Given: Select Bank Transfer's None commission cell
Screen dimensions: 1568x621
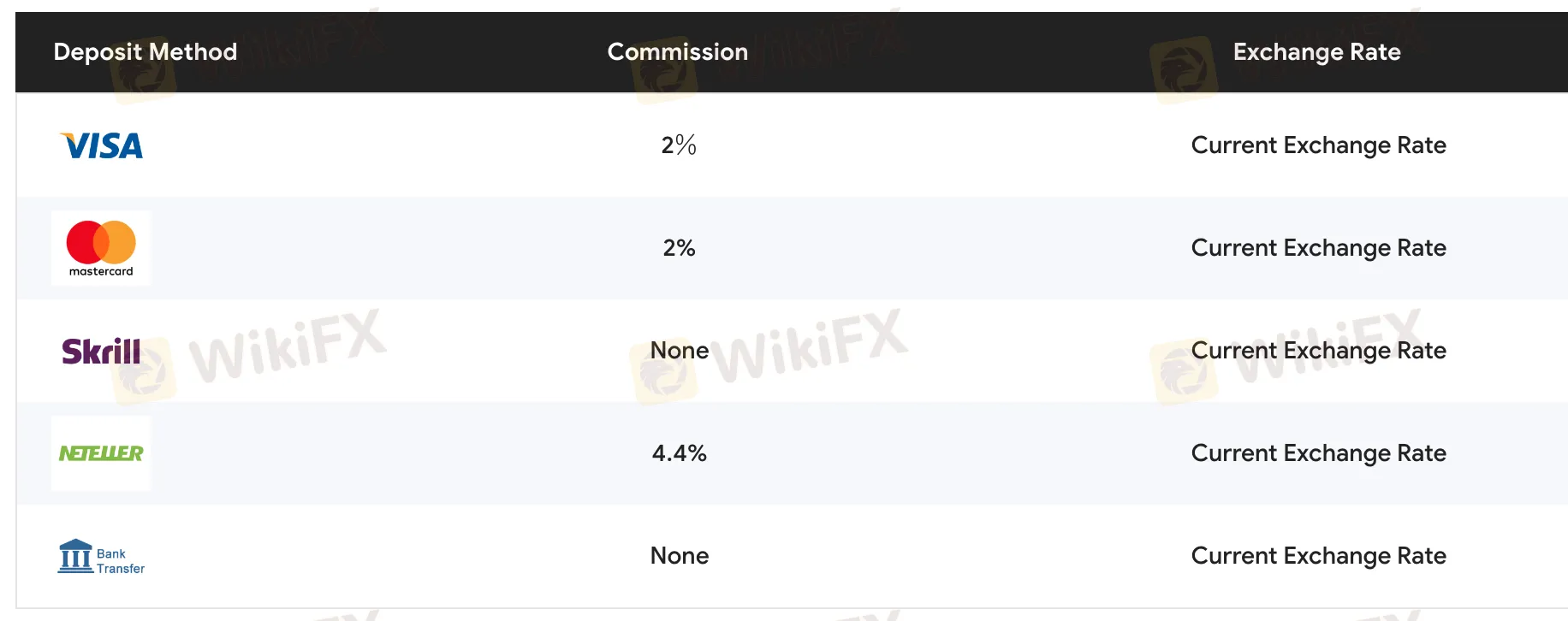Looking at the screenshot, I should point(679,556).
